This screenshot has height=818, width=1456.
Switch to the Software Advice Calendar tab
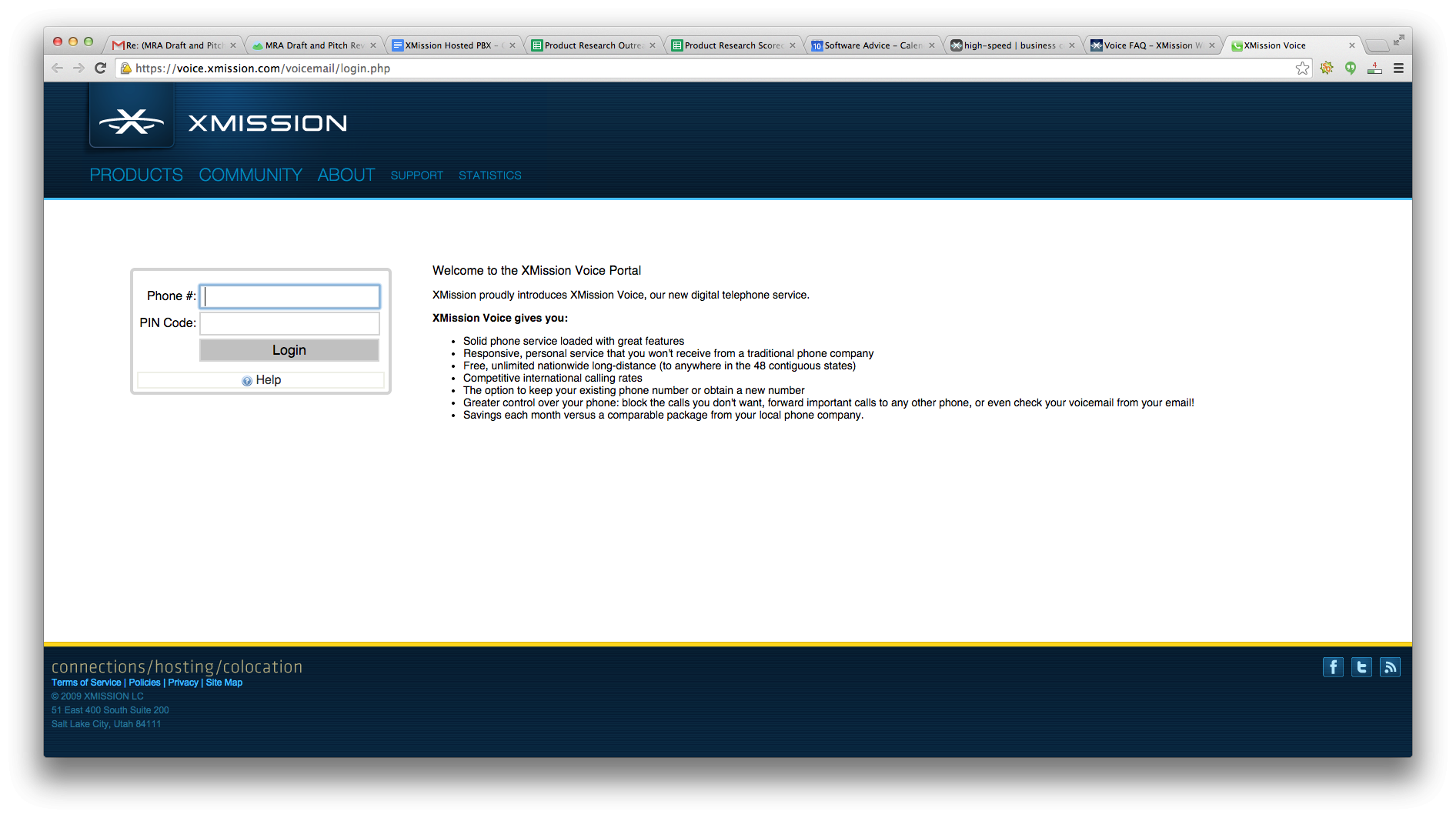pyautogui.click(x=873, y=45)
